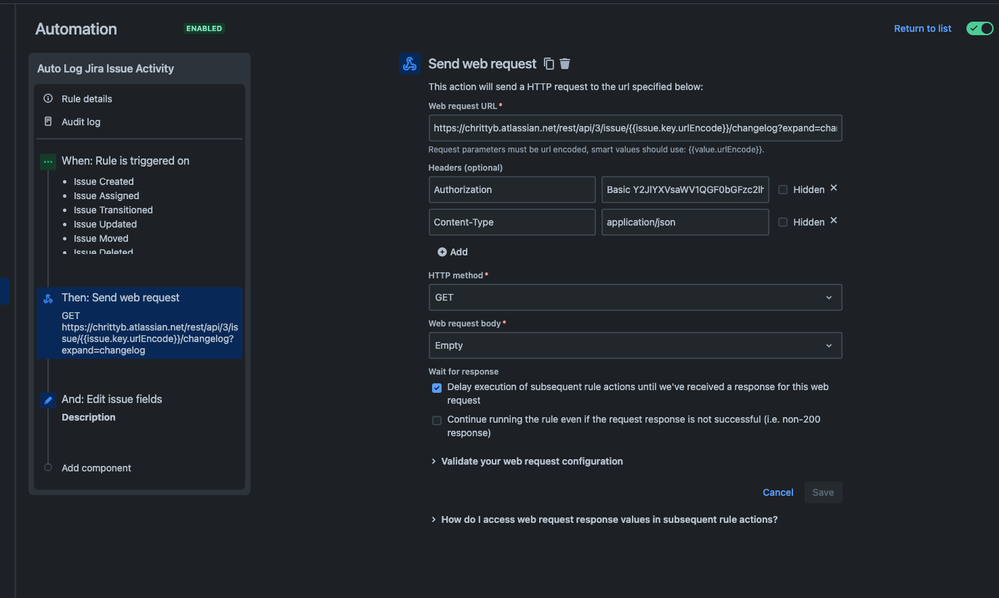
Task: Click the Send web request icon in rule tree
Action: [48, 298]
